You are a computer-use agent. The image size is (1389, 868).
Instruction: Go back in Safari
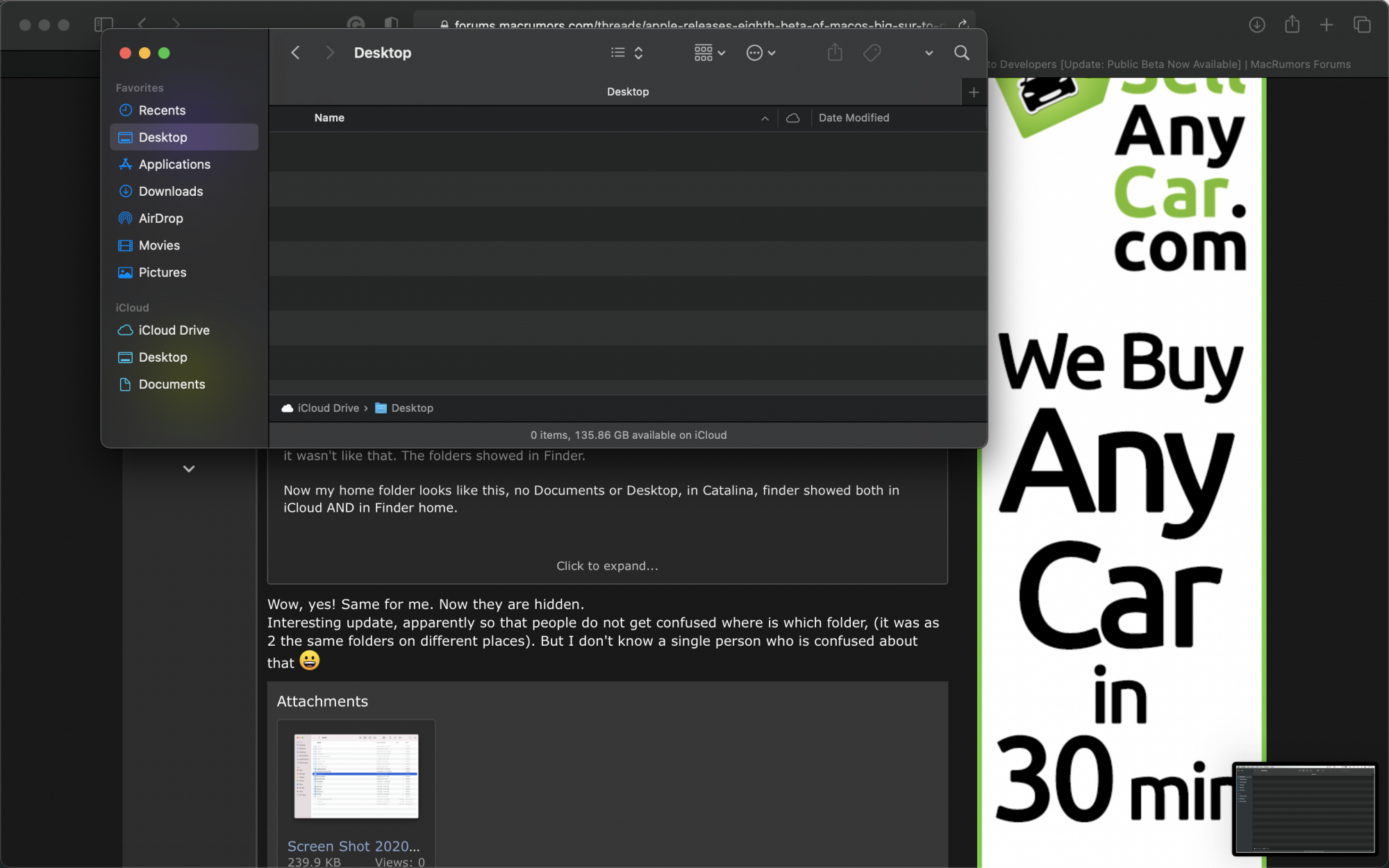142,24
